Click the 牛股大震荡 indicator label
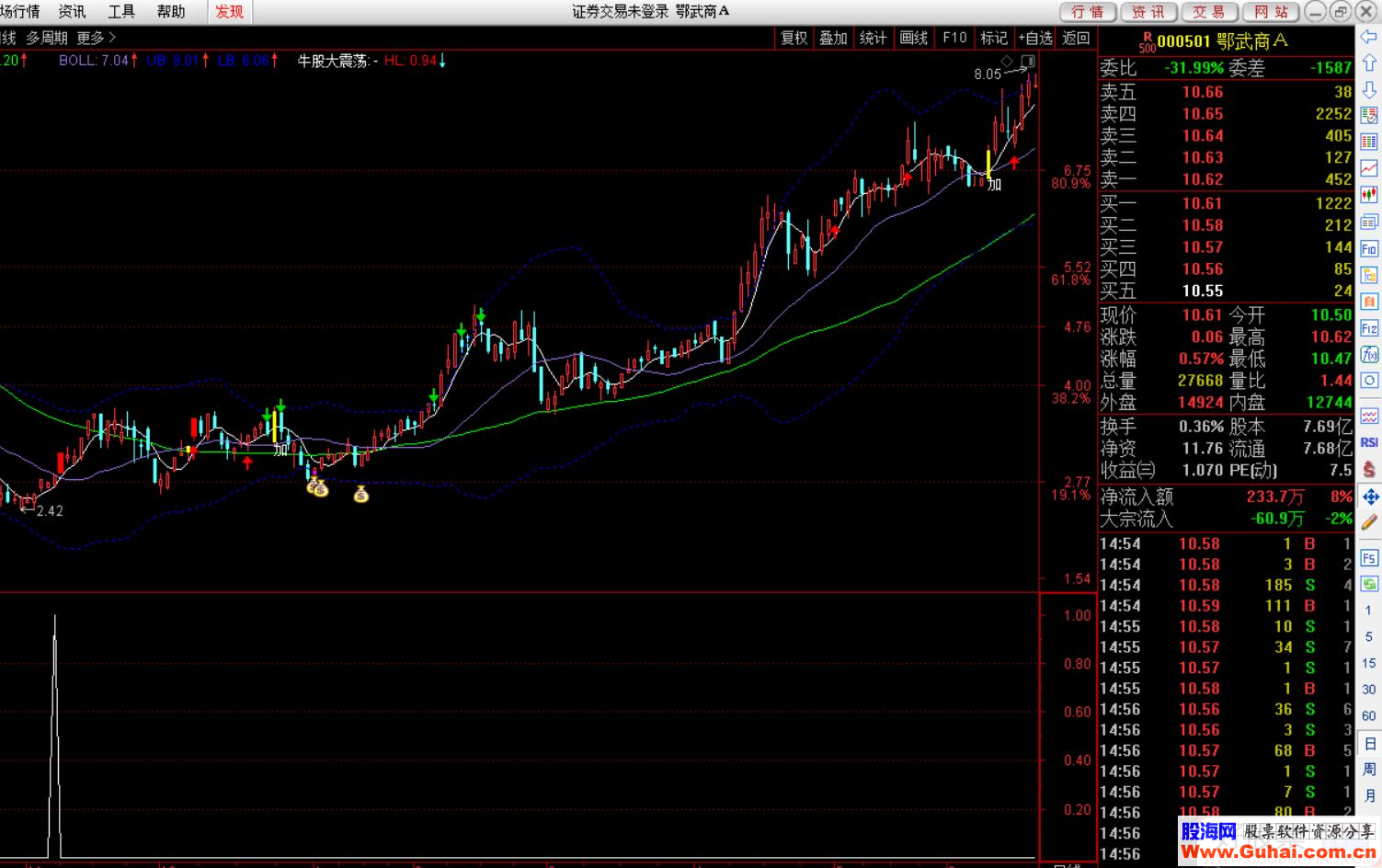The width and height of the screenshot is (1382, 868). click(333, 61)
